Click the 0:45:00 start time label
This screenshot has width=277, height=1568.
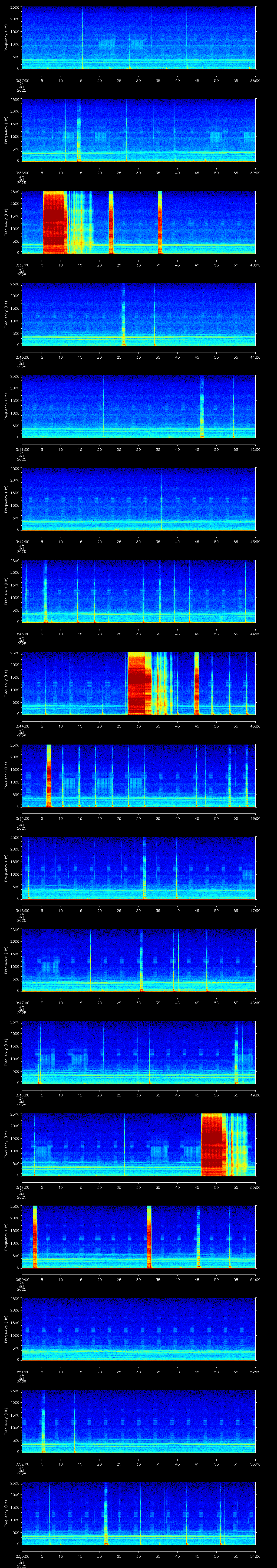click(22, 818)
